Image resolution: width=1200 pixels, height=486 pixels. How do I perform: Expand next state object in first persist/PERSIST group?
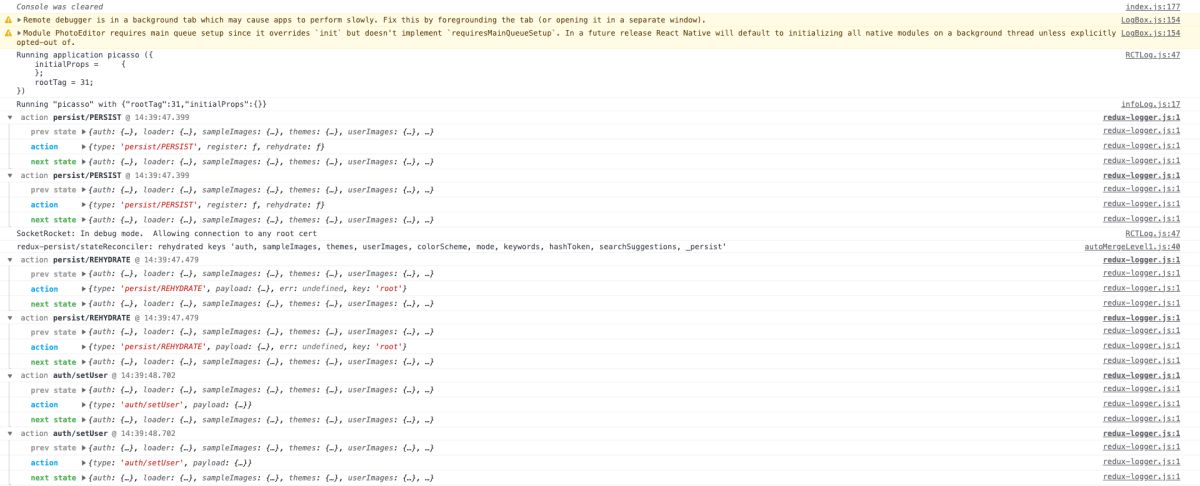84,161
